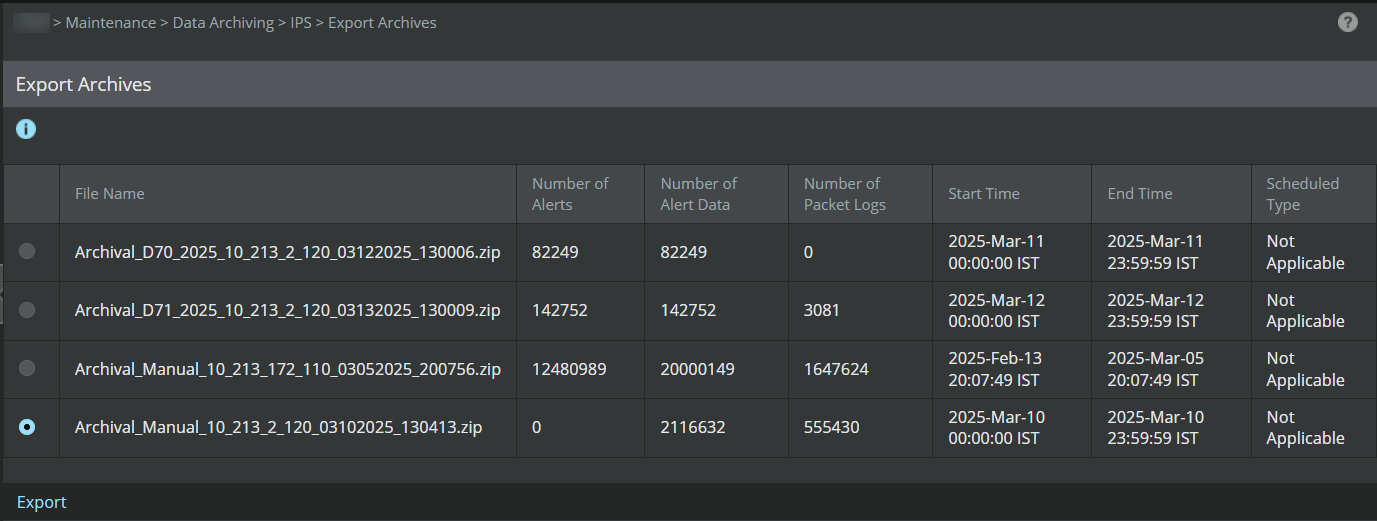The height and width of the screenshot is (521, 1377).
Task: Click start time 2025-Mar-11 00:00:00 IST
Action: click(x=994, y=252)
